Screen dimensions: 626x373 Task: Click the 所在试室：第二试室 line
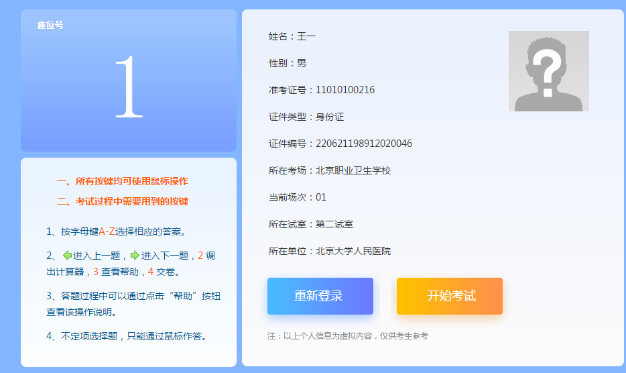tap(311, 224)
